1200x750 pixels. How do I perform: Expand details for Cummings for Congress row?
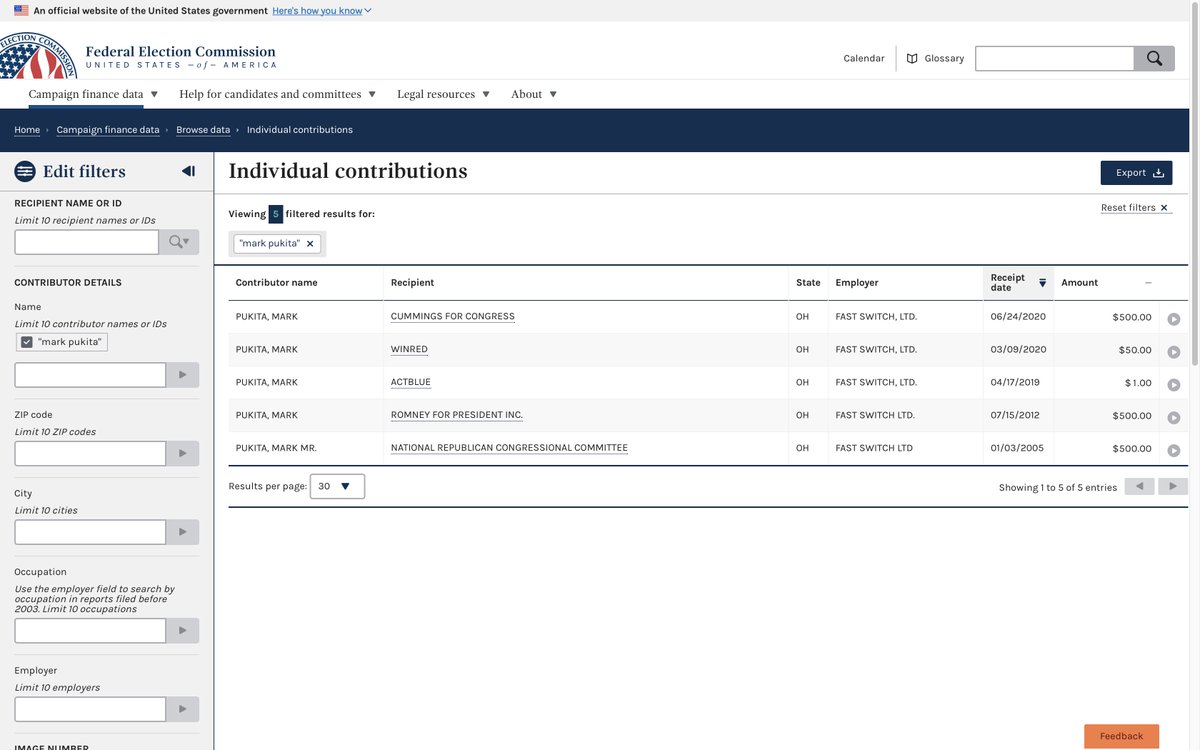1174,319
